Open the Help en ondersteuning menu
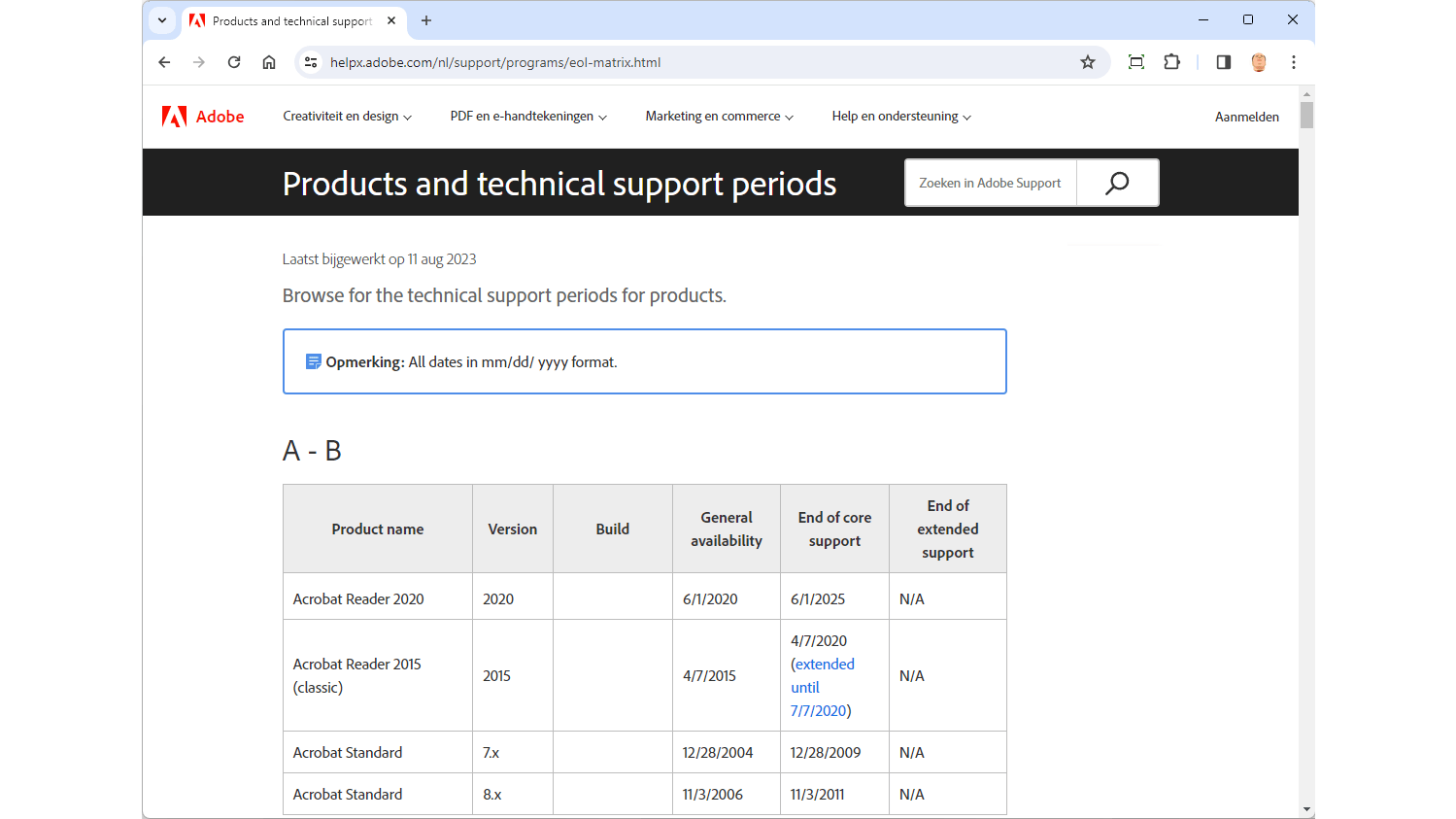Screen dimensions: 1456x819 tap(900, 117)
